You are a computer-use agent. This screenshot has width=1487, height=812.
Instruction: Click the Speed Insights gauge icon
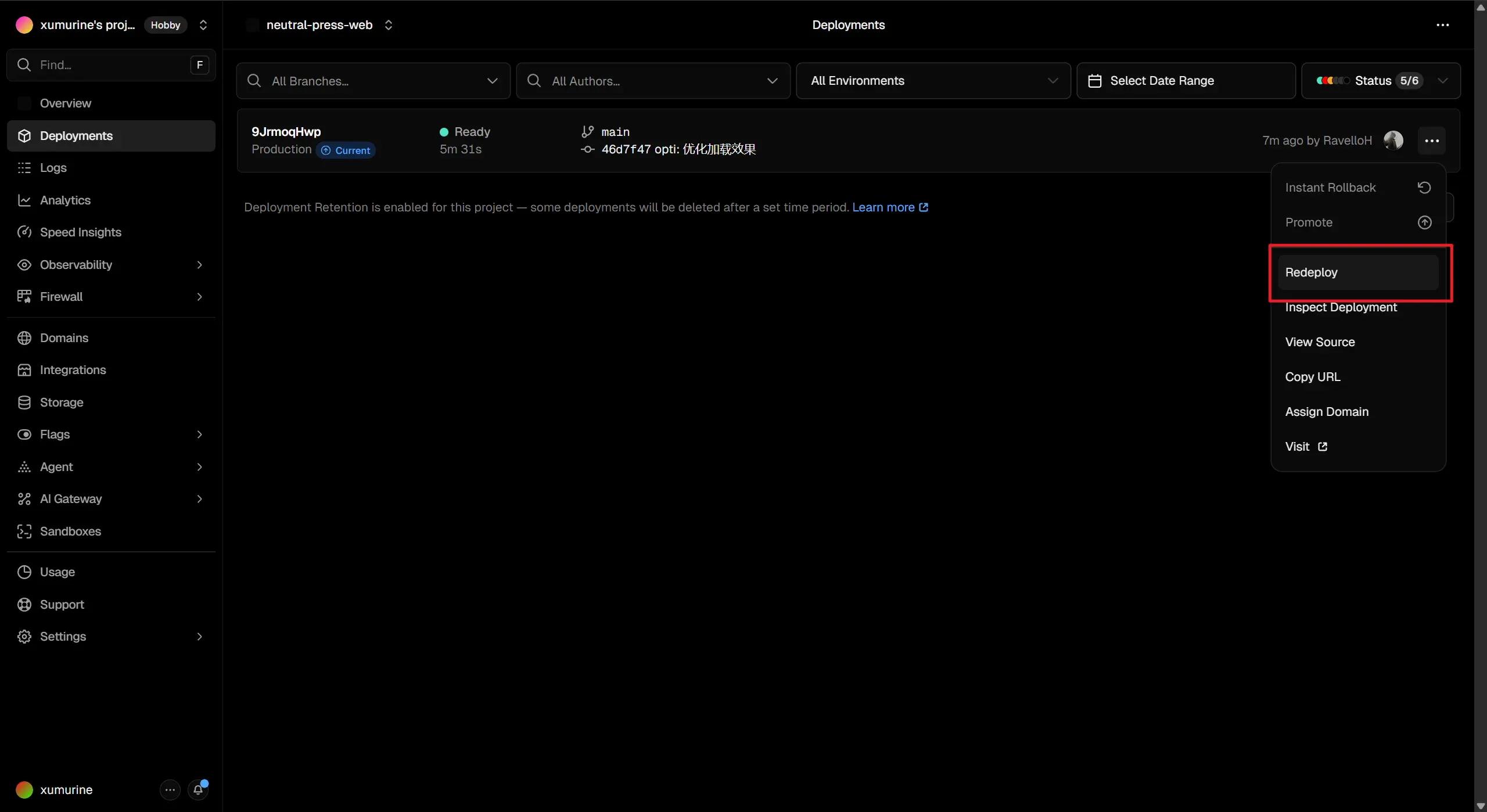pyautogui.click(x=24, y=232)
